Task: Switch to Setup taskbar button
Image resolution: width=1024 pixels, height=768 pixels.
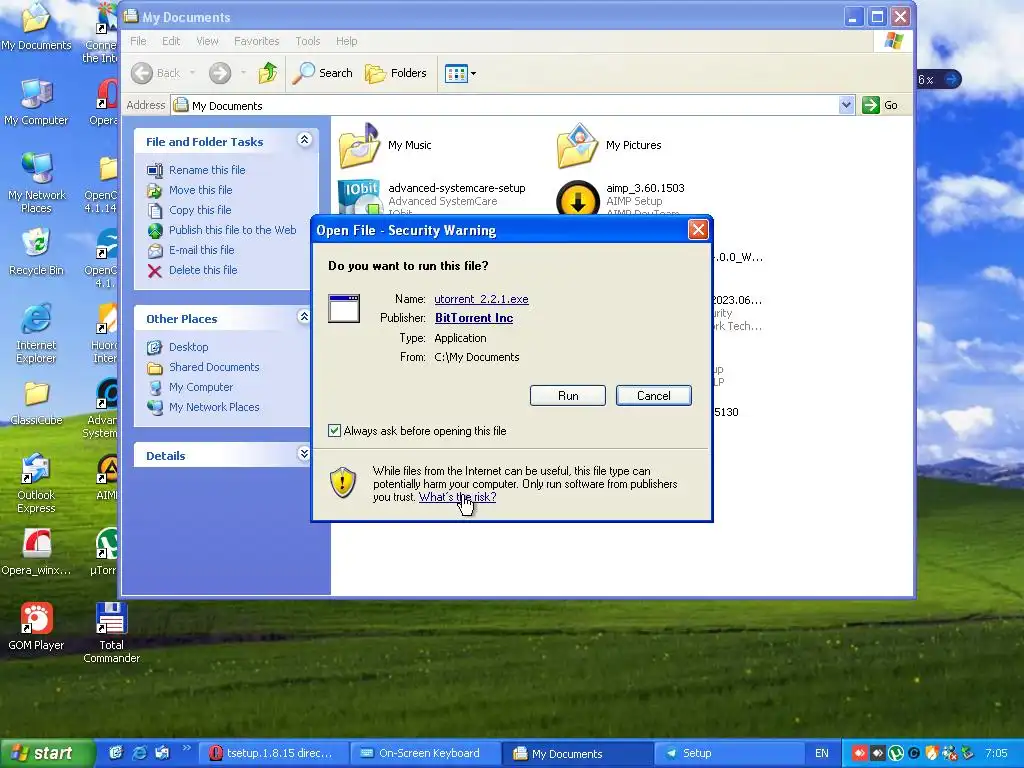Action: pos(727,754)
